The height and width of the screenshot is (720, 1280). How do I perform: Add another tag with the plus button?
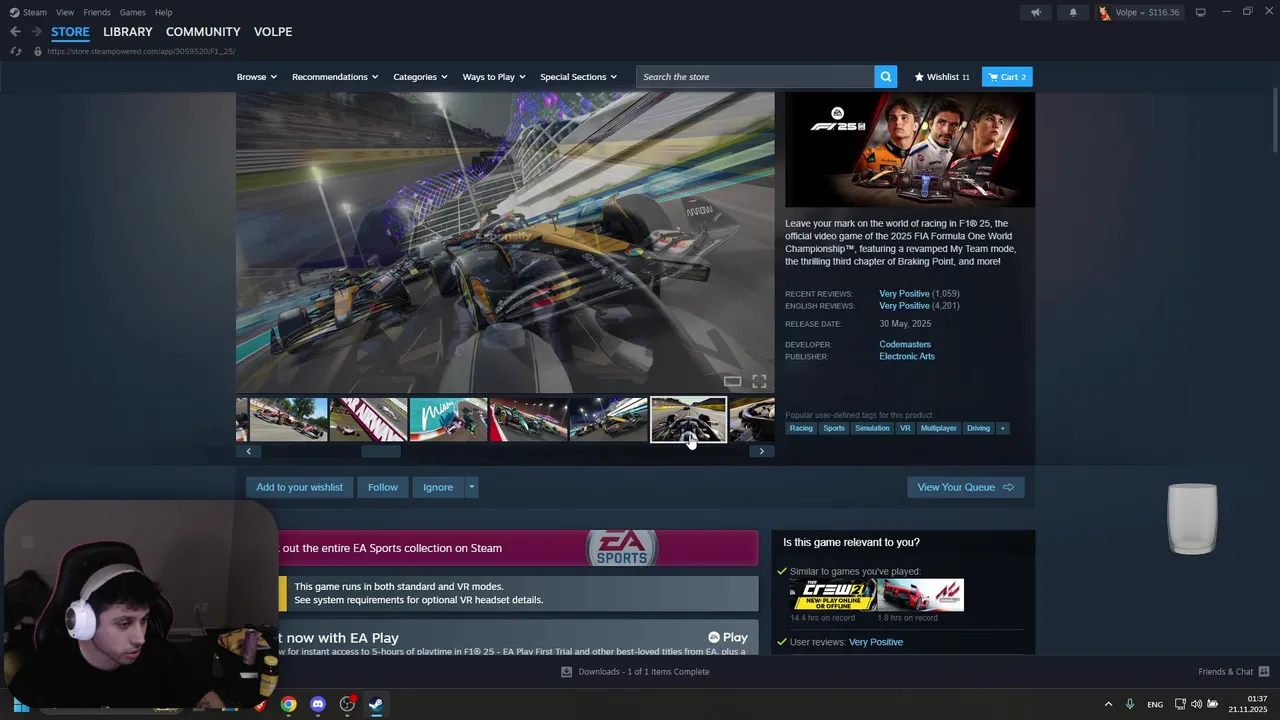point(1003,428)
